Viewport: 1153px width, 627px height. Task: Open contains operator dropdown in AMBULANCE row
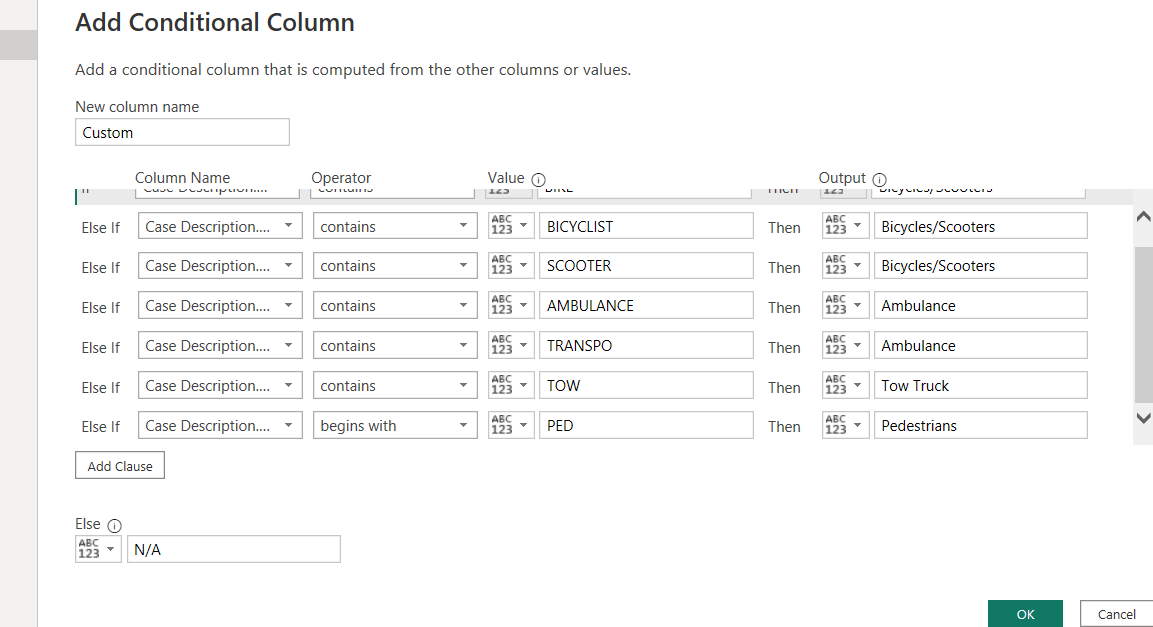pyautogui.click(x=395, y=305)
